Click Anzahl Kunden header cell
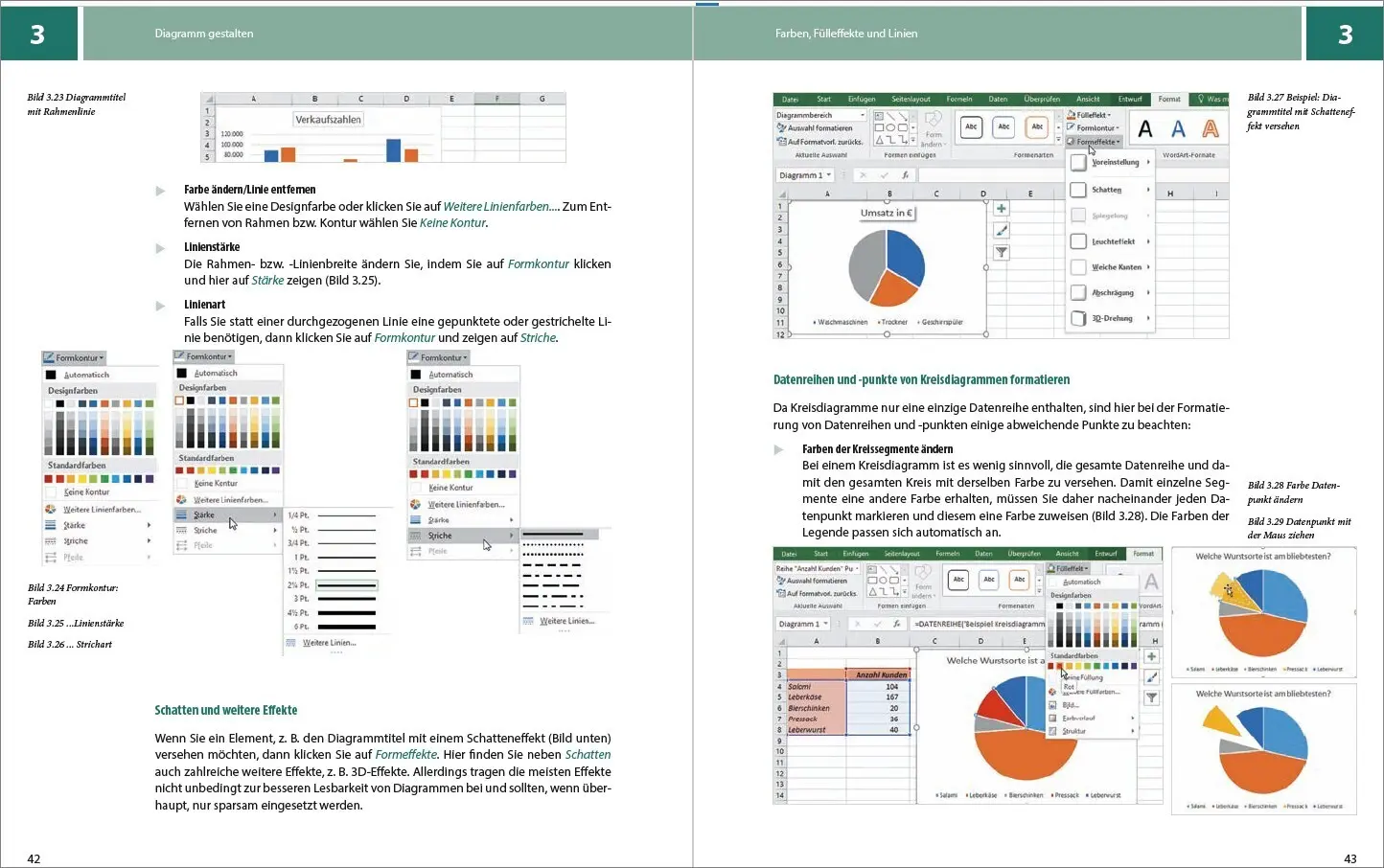The image size is (1384, 868). (x=880, y=674)
